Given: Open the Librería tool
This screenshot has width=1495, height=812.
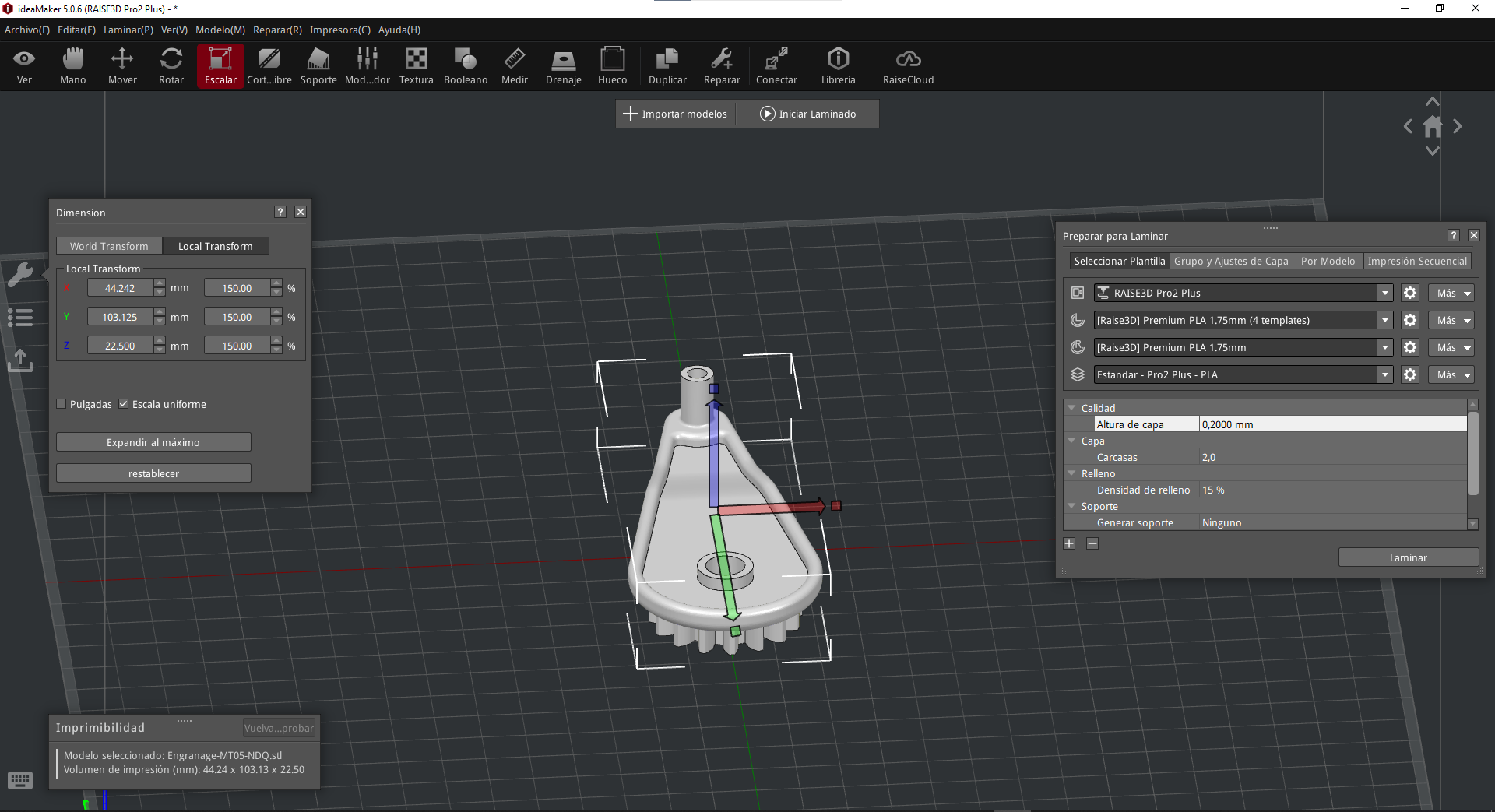Looking at the screenshot, I should coord(839,66).
